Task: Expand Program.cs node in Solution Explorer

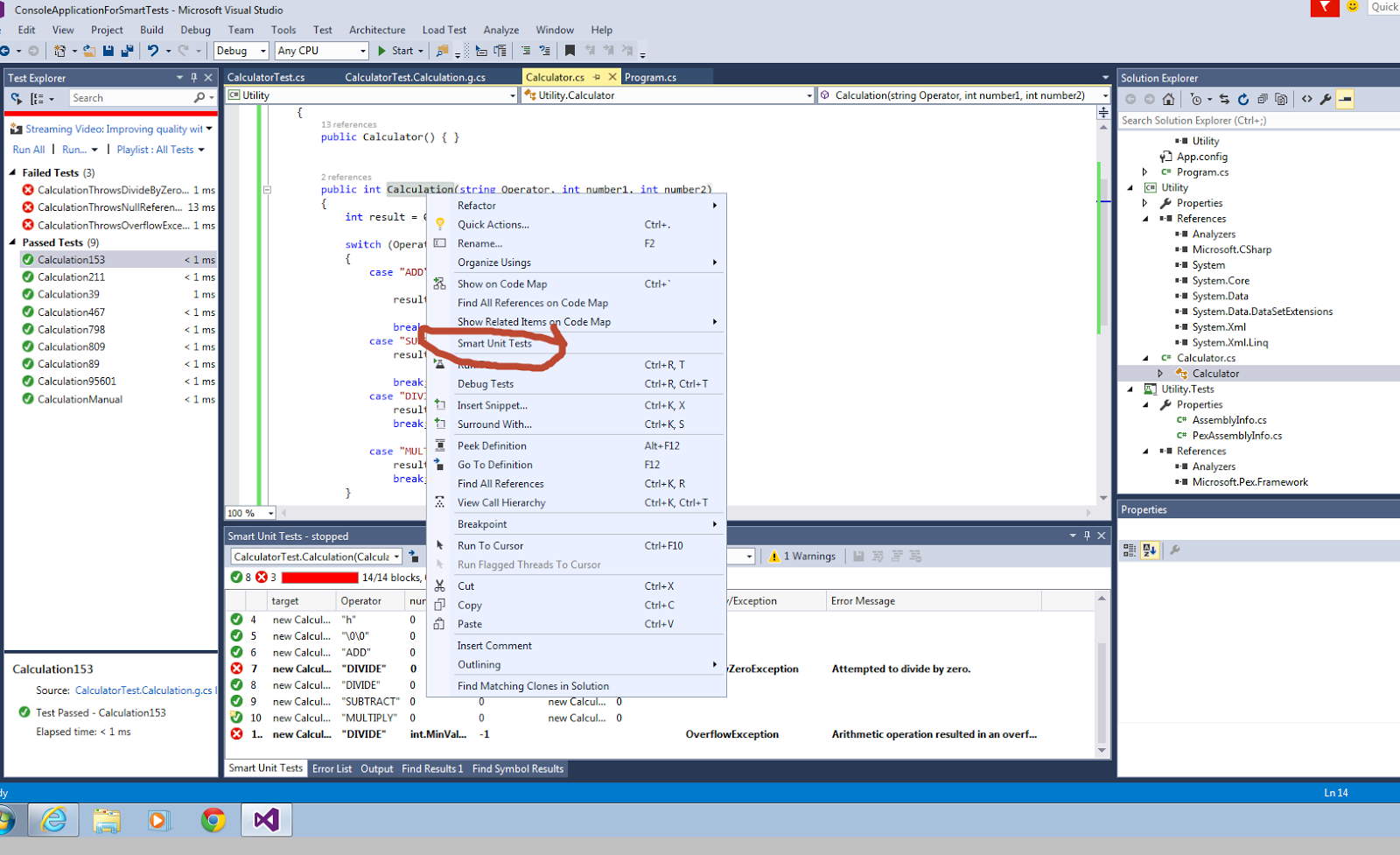Action: (1144, 172)
